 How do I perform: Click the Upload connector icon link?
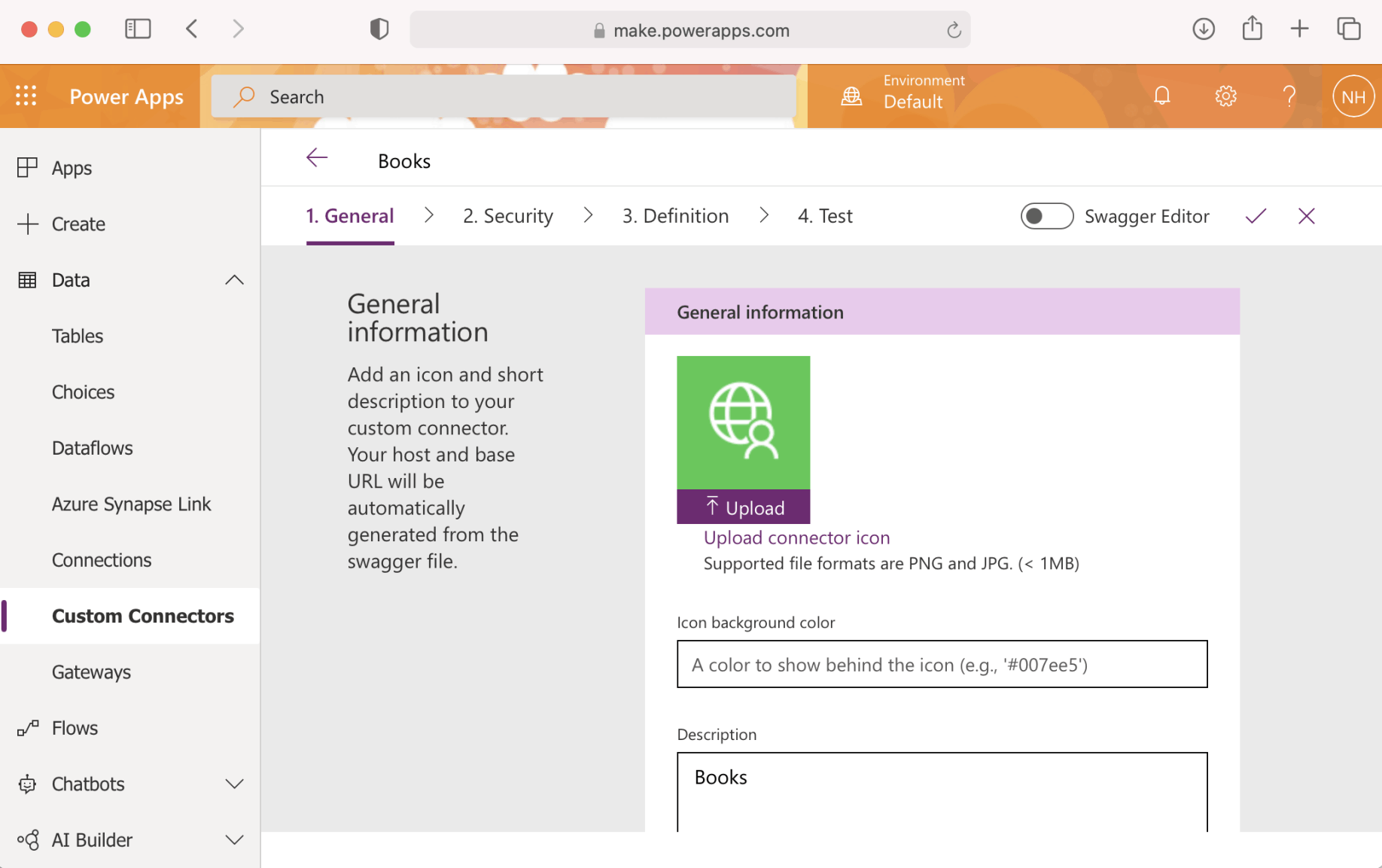[x=796, y=538]
